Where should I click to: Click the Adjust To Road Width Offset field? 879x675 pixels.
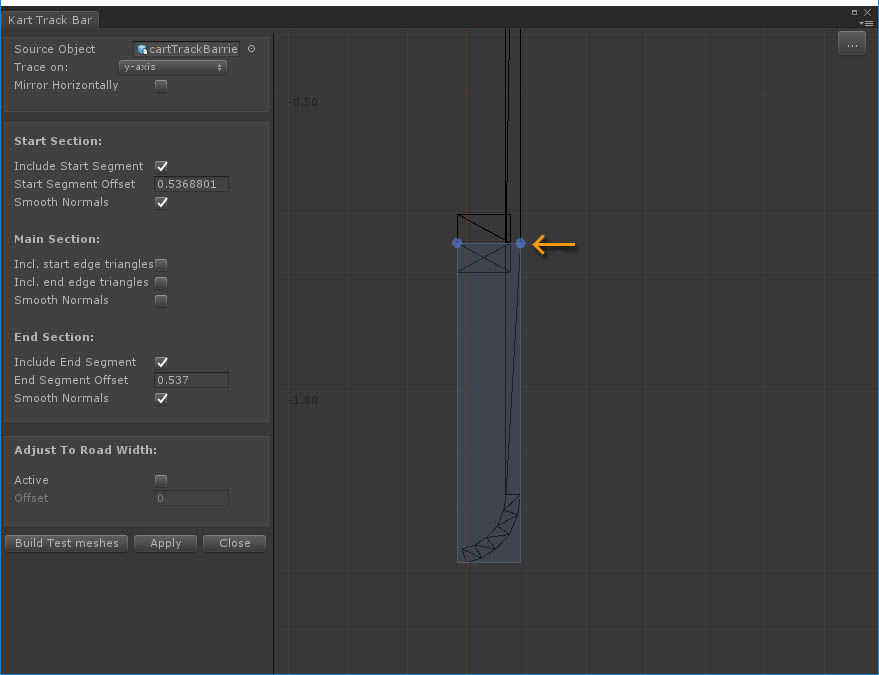[x=191, y=498]
